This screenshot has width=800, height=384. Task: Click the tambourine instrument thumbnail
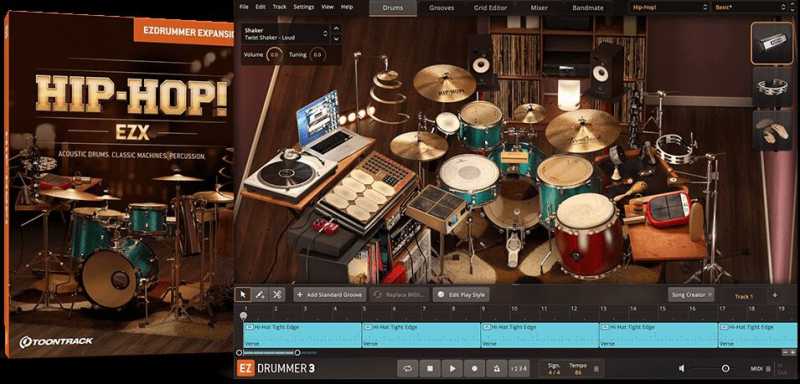tap(772, 88)
